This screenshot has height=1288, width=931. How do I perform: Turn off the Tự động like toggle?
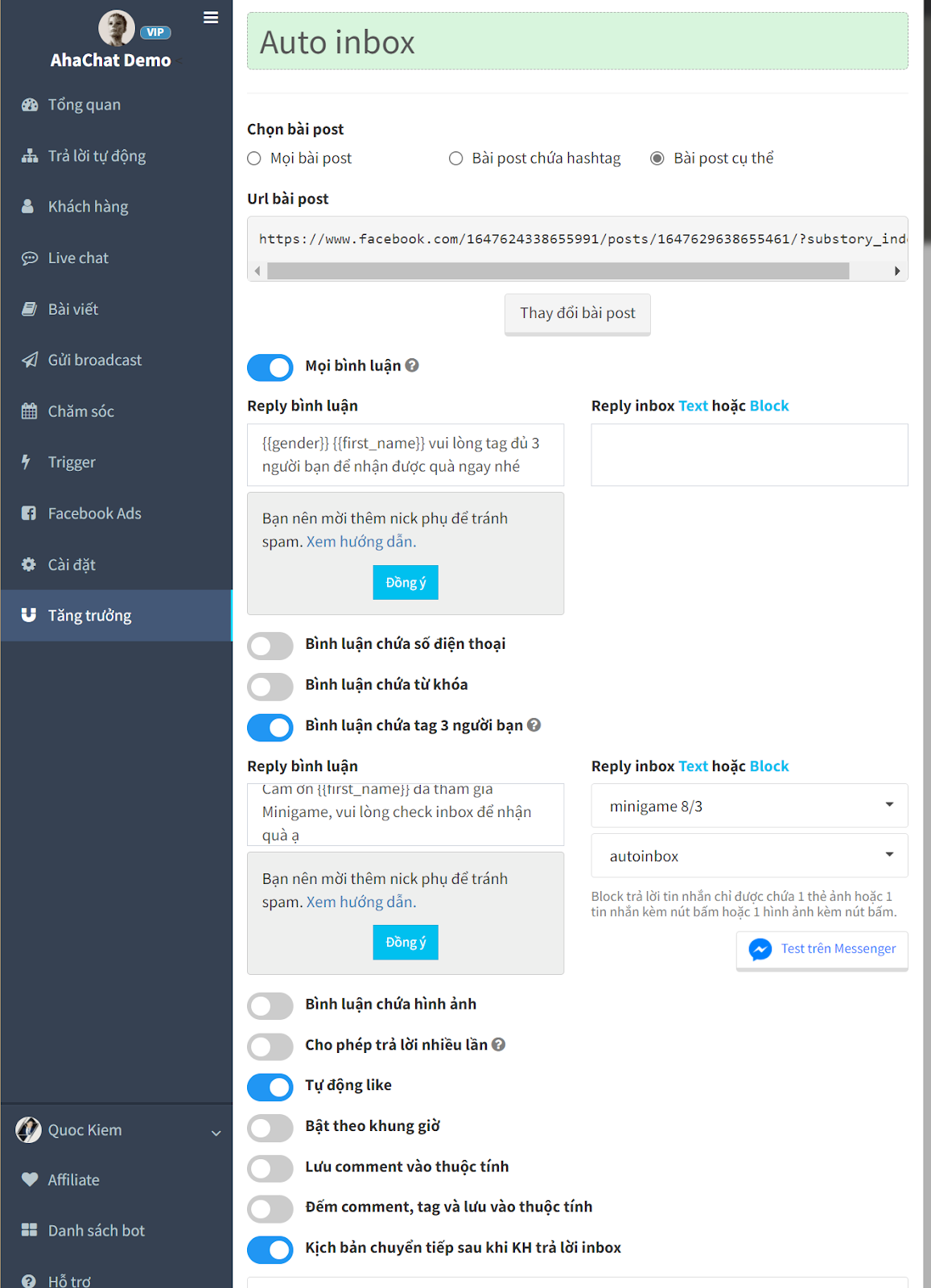coord(270,1087)
